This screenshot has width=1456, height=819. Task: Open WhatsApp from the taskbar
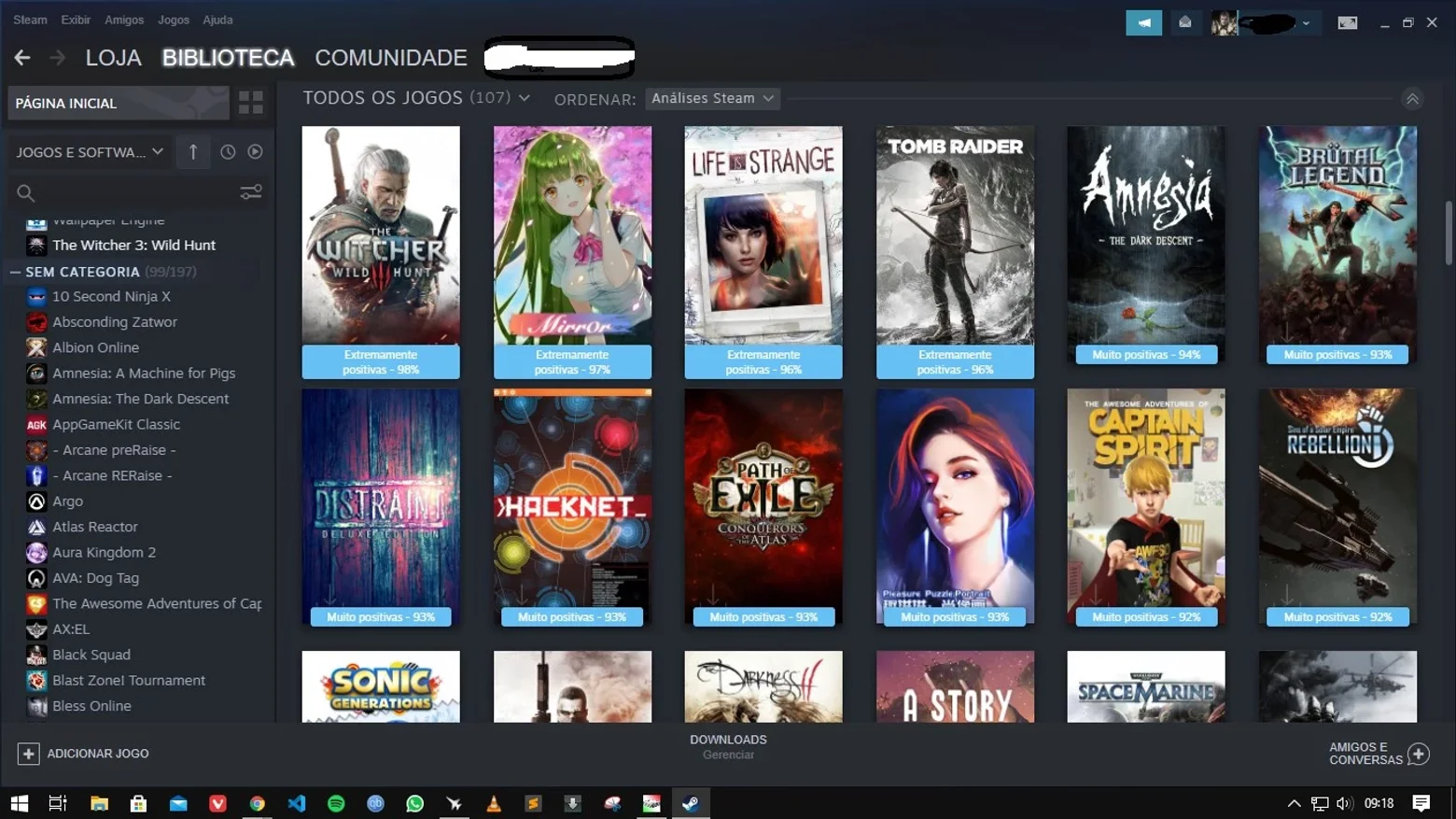[414, 803]
